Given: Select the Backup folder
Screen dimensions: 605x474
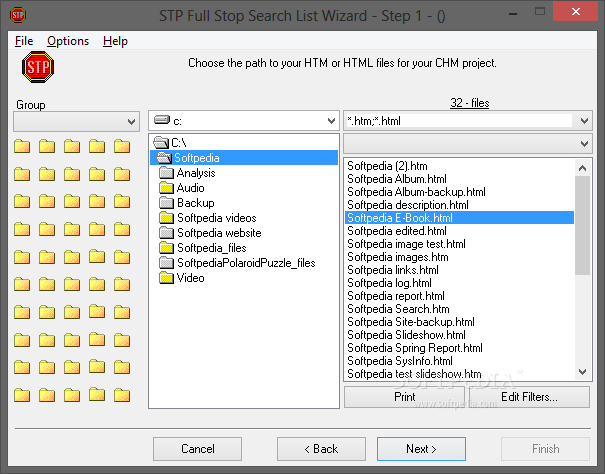Looking at the screenshot, I should [x=196, y=203].
